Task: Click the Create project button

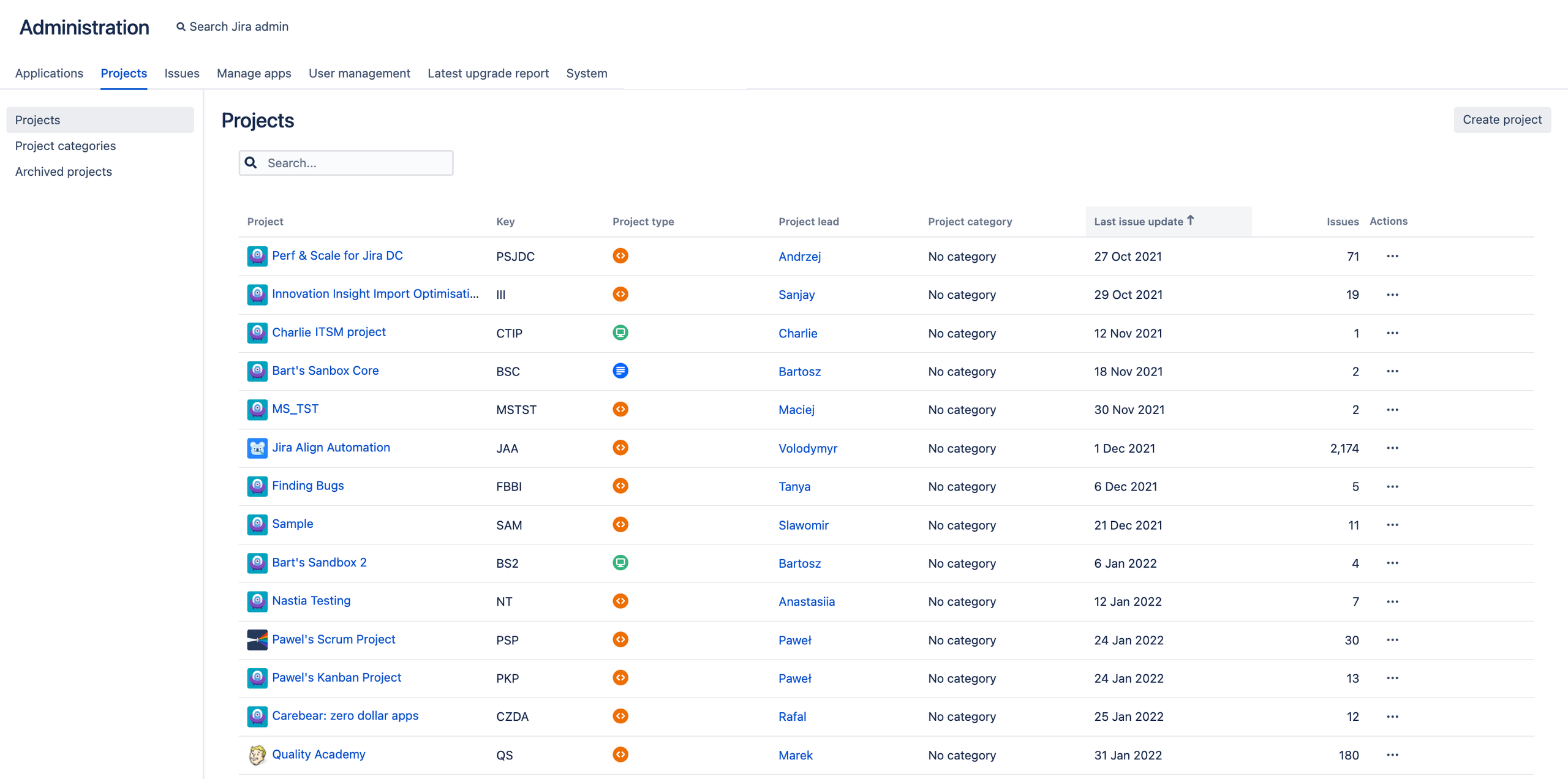Action: [1502, 119]
